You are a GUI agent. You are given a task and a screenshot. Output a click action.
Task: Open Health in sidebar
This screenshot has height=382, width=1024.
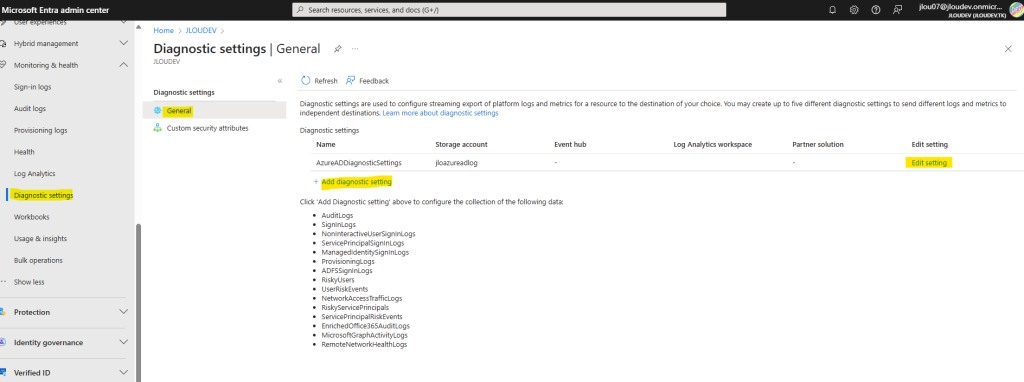coord(24,152)
